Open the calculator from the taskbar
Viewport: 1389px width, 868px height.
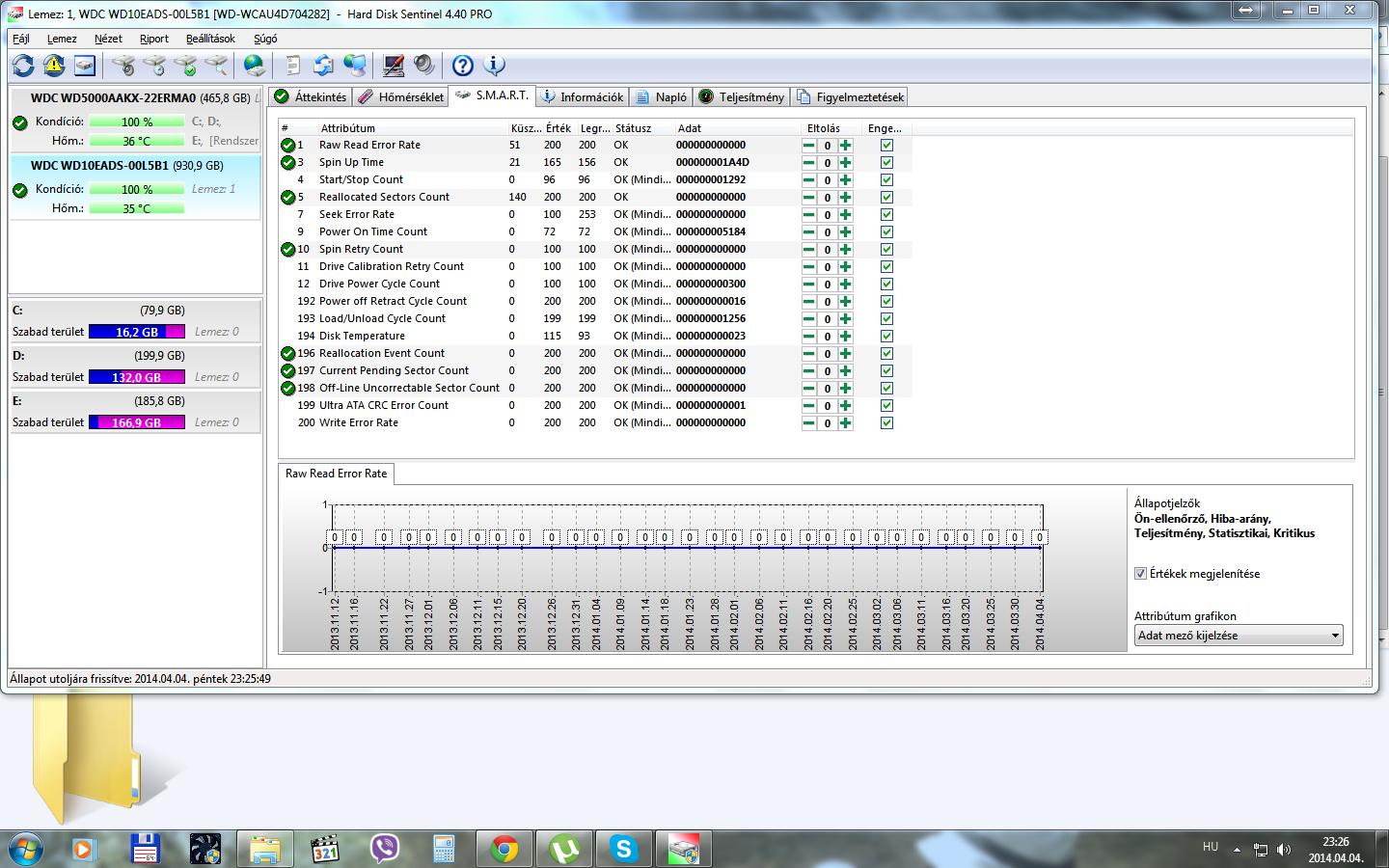(444, 849)
